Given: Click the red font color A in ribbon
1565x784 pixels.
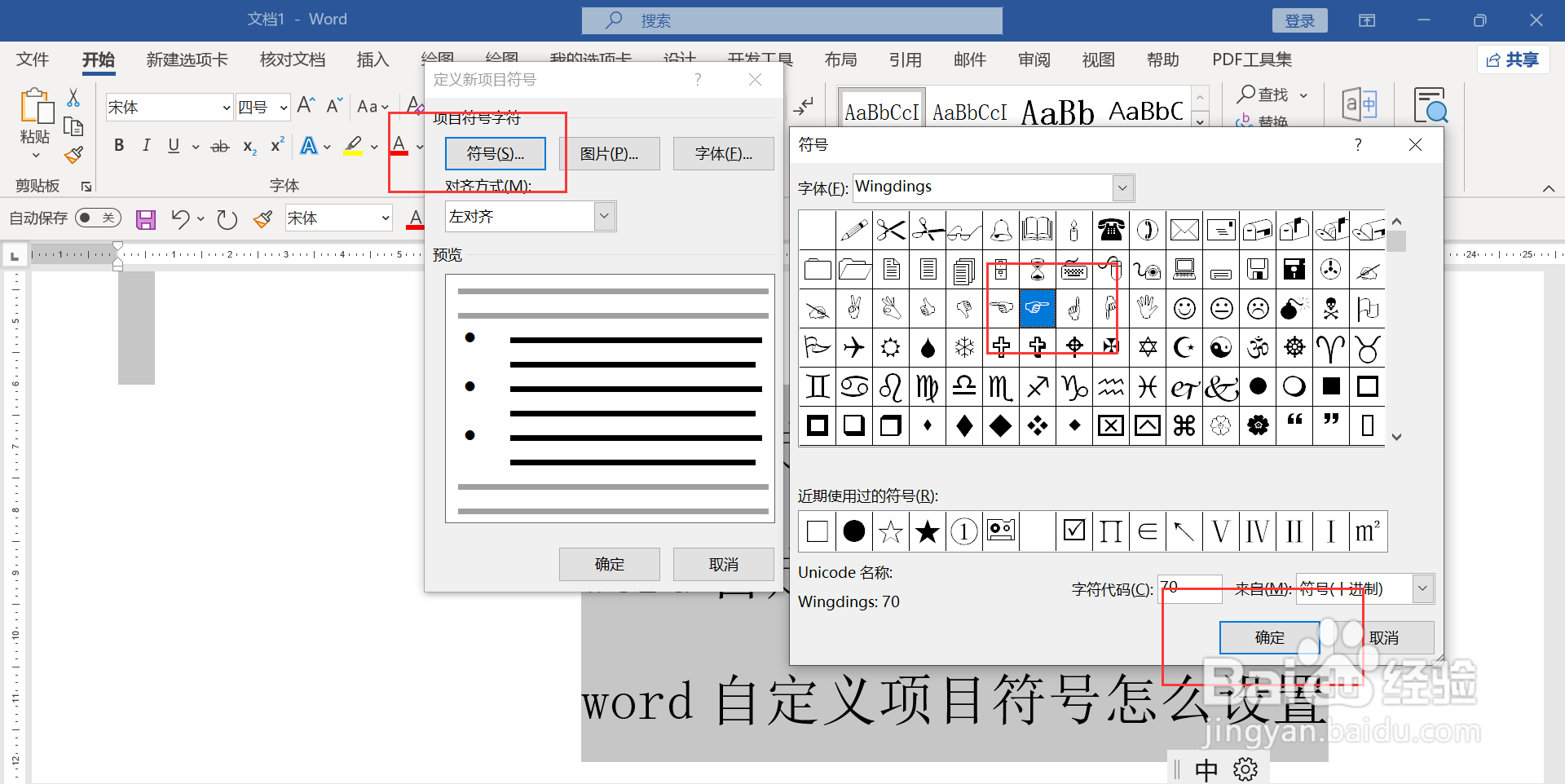Looking at the screenshot, I should pos(399,146).
